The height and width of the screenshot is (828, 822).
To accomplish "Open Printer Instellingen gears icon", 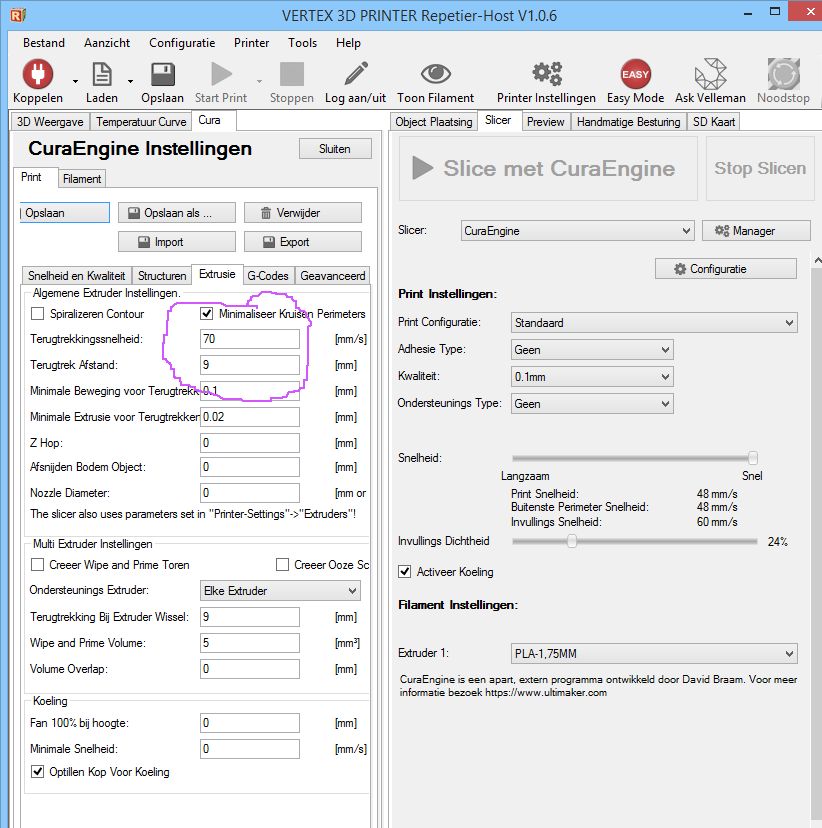I will pyautogui.click(x=546, y=75).
